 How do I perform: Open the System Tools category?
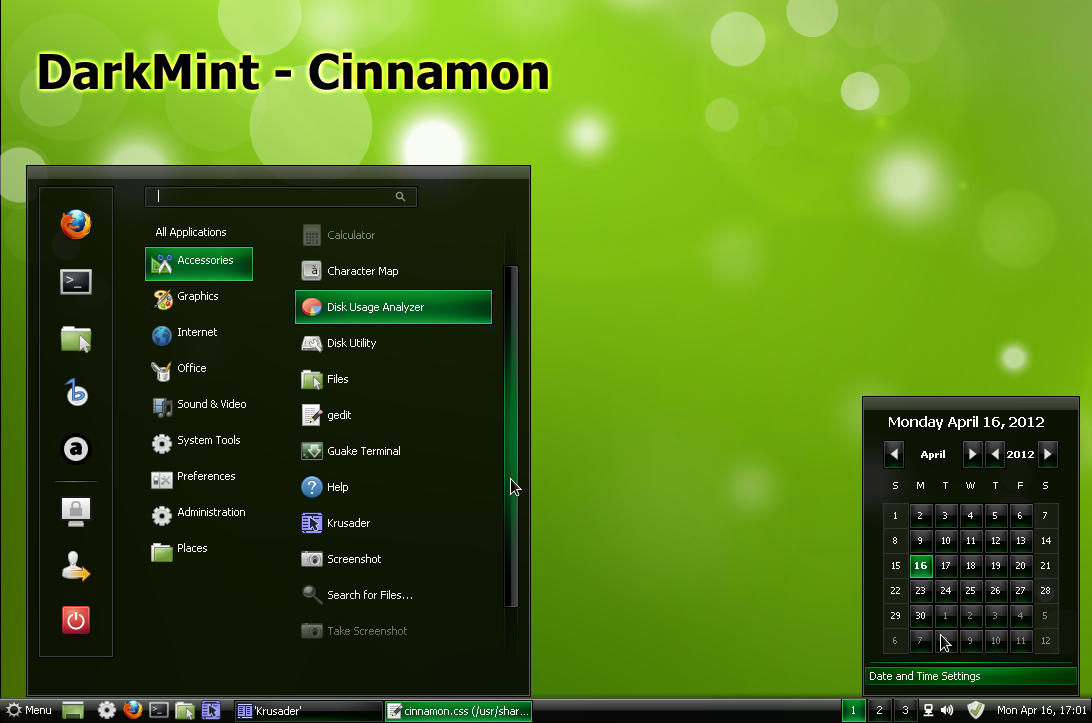point(198,441)
